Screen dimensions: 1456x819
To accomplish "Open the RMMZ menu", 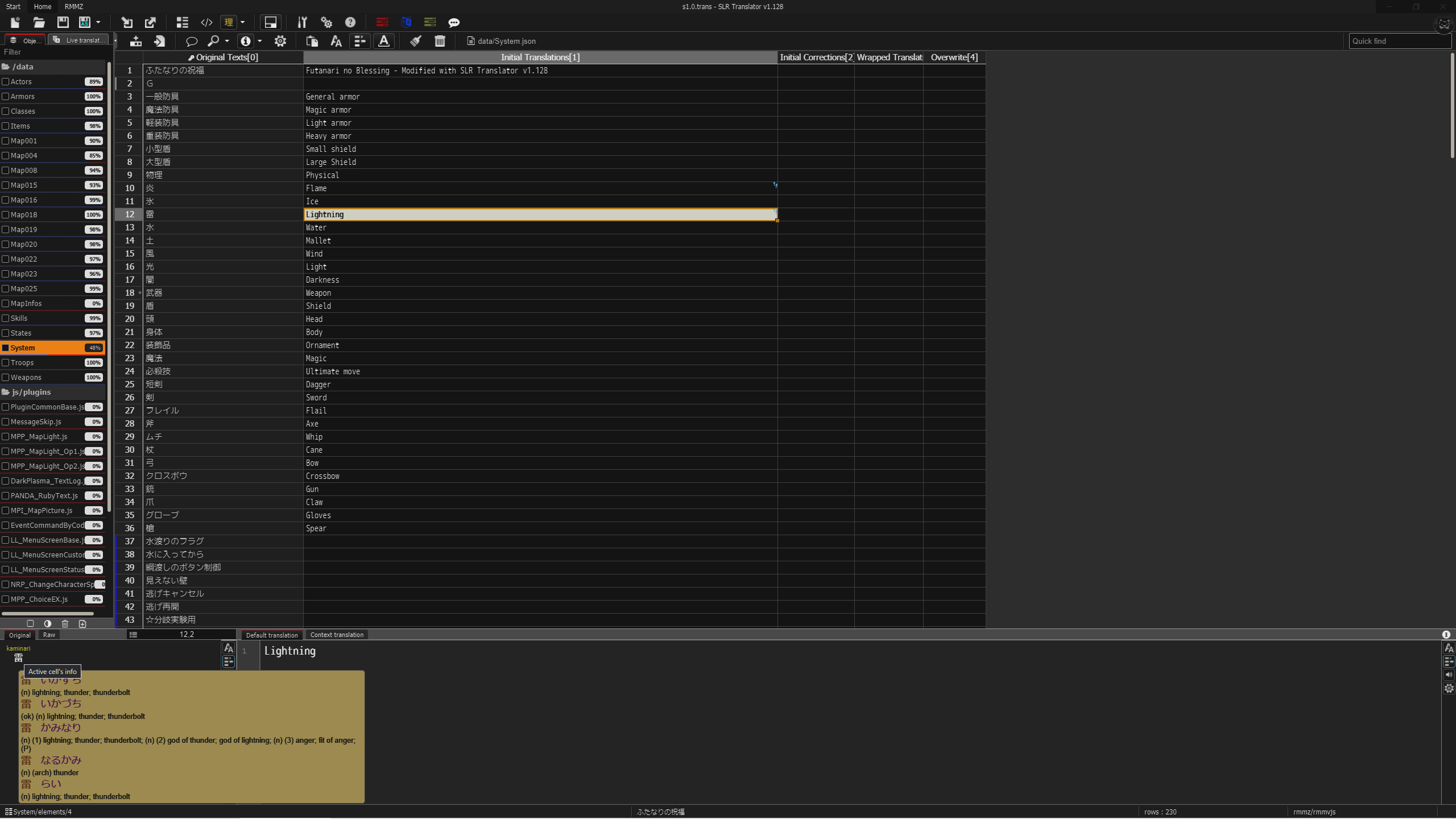I will point(74,7).
